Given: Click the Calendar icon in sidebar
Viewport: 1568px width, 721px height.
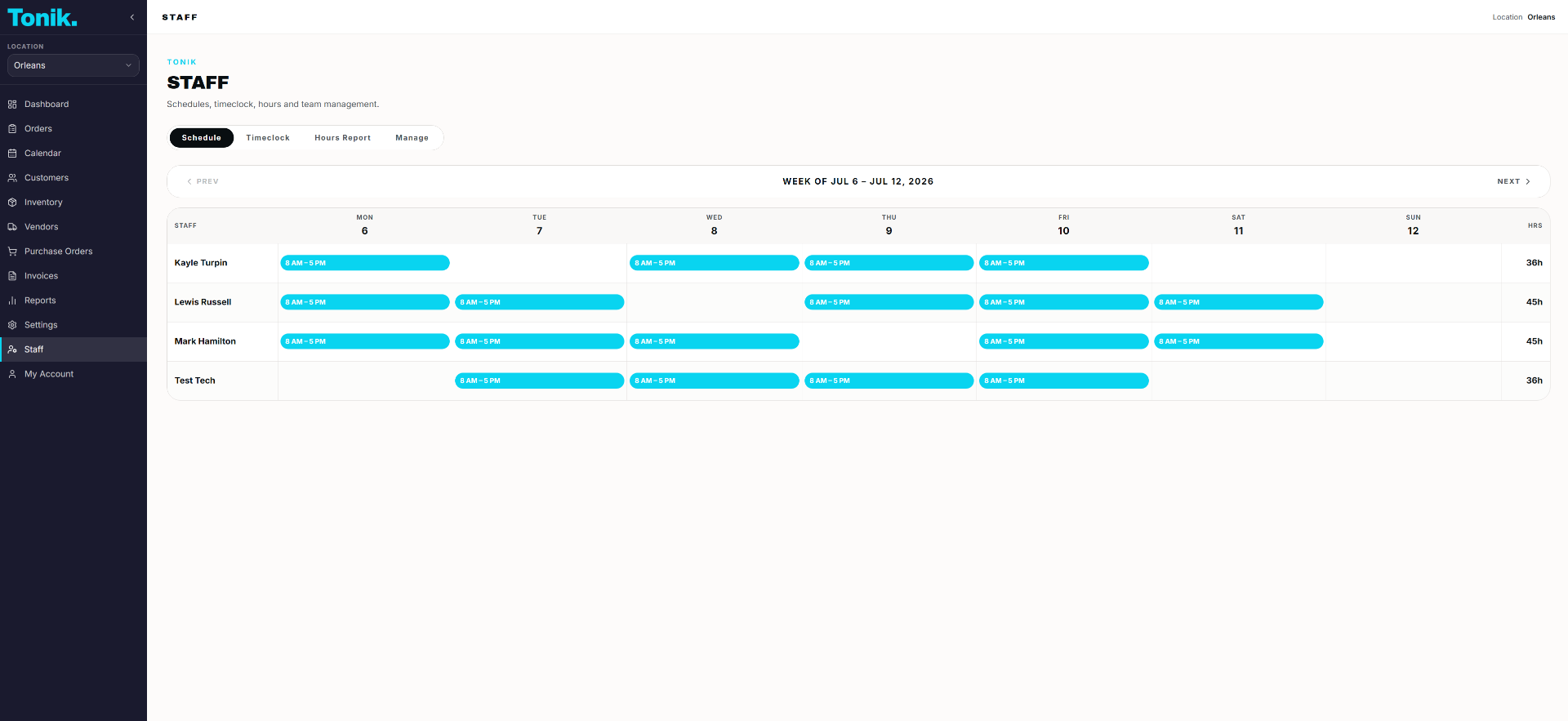Looking at the screenshot, I should 12,154.
